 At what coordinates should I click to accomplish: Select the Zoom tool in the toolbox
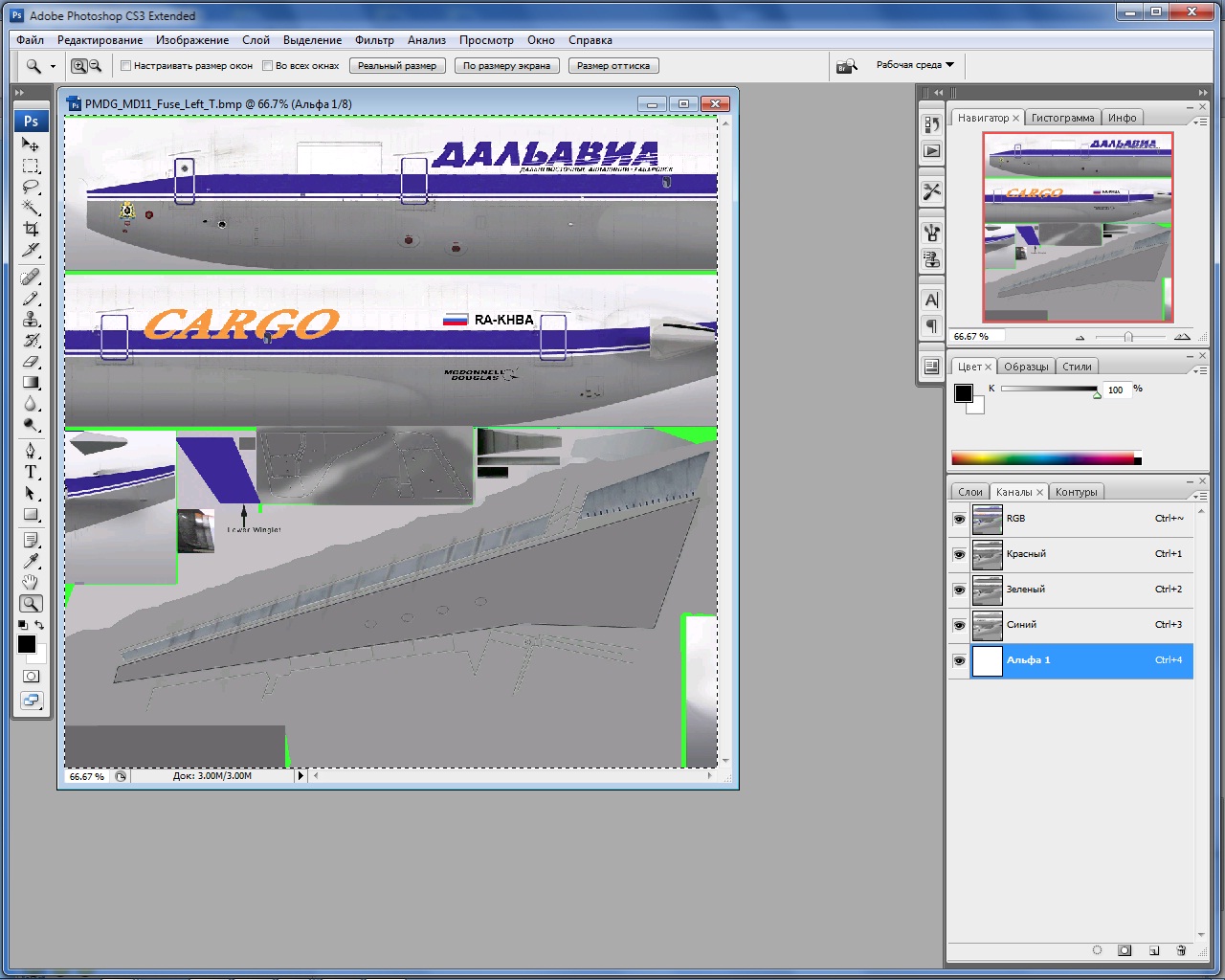(31, 604)
